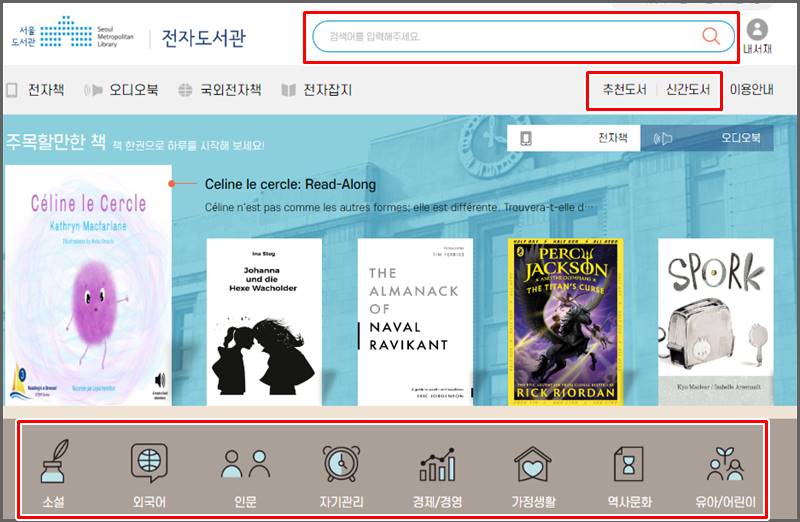
Task: Click the tablet icon on 전자책 tab
Action: (x=526, y=138)
